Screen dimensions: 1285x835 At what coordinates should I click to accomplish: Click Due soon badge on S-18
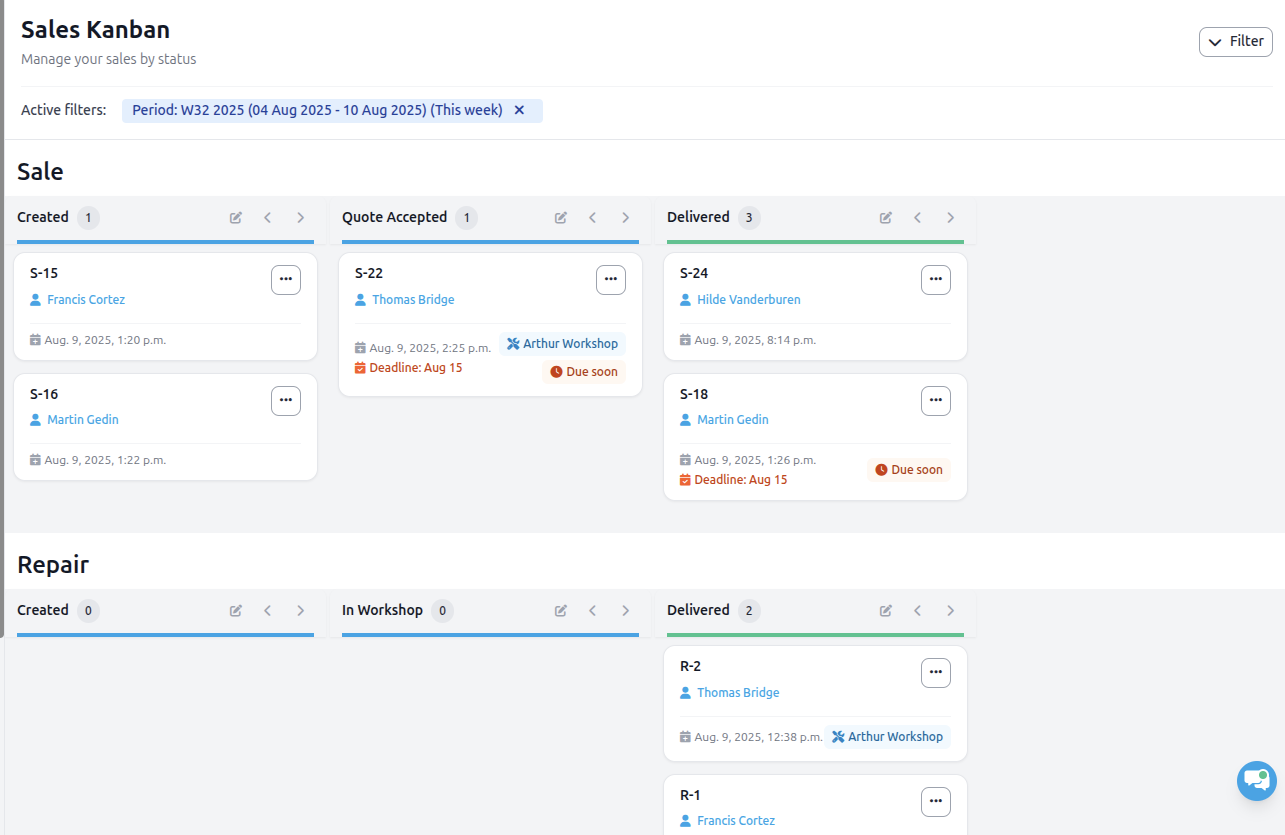[x=908, y=470]
